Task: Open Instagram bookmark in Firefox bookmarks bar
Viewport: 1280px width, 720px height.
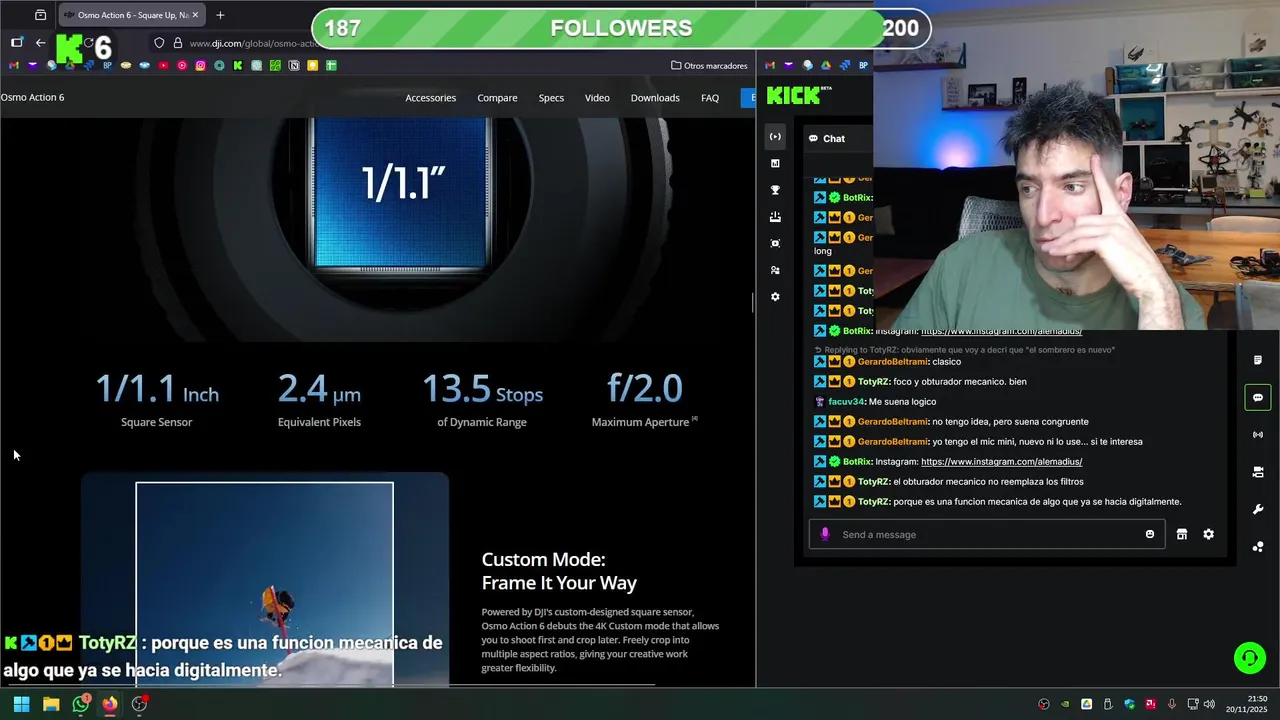Action: 200,65
